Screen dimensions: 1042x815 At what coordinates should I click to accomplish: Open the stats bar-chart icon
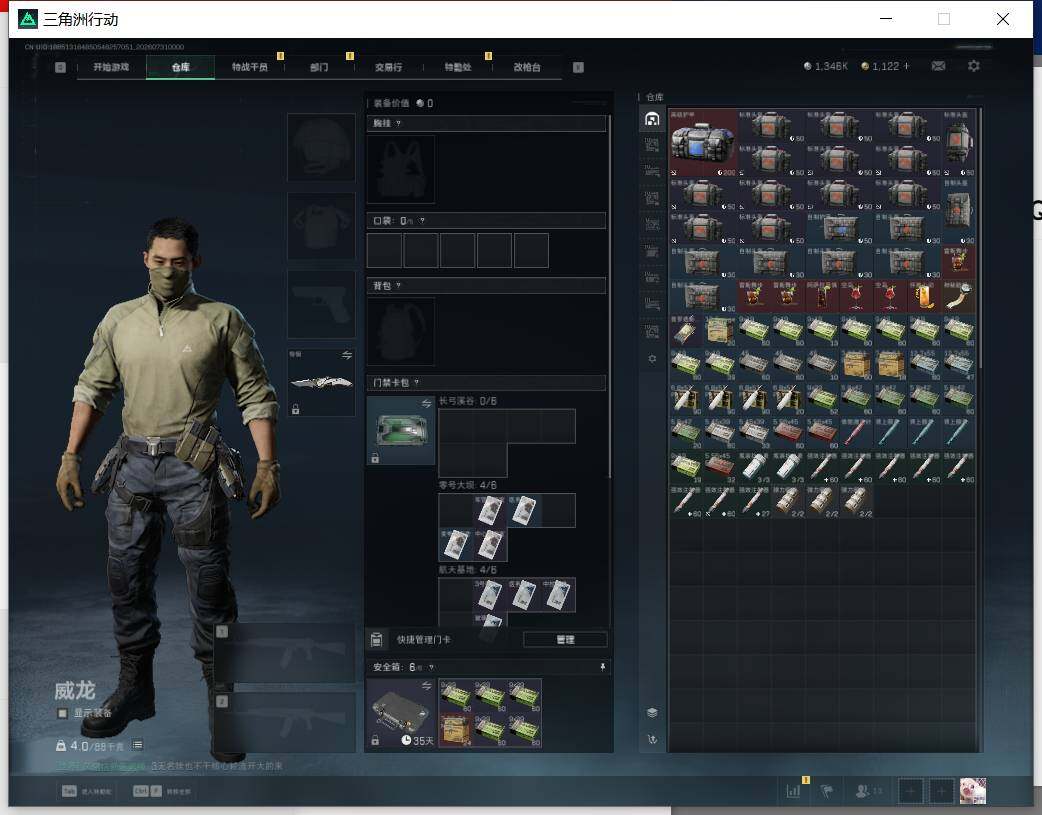(x=793, y=791)
